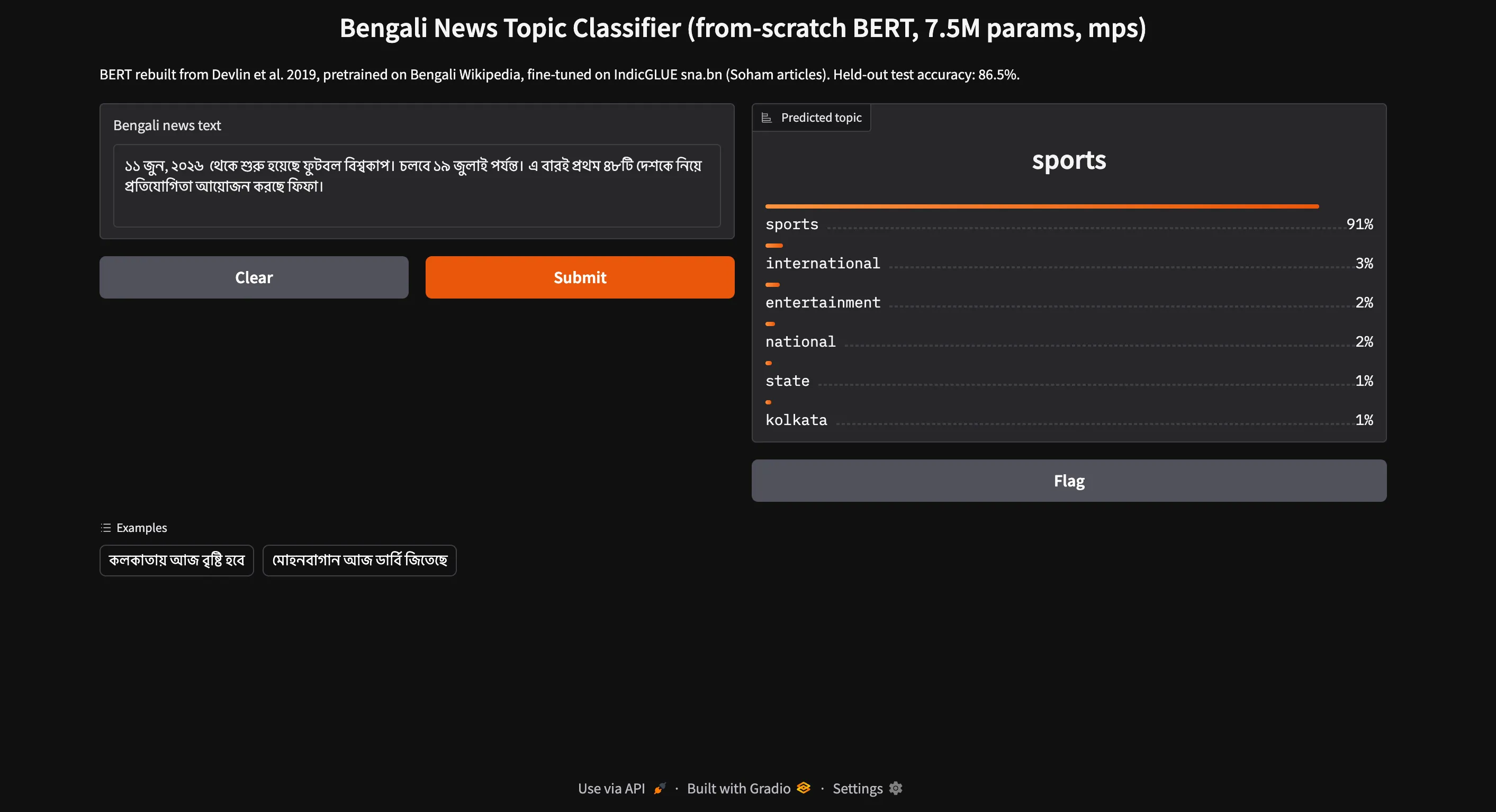Select example 'কলকাতায় আজ বৃষ্টি হবে'
The image size is (1496, 812).
(x=177, y=560)
